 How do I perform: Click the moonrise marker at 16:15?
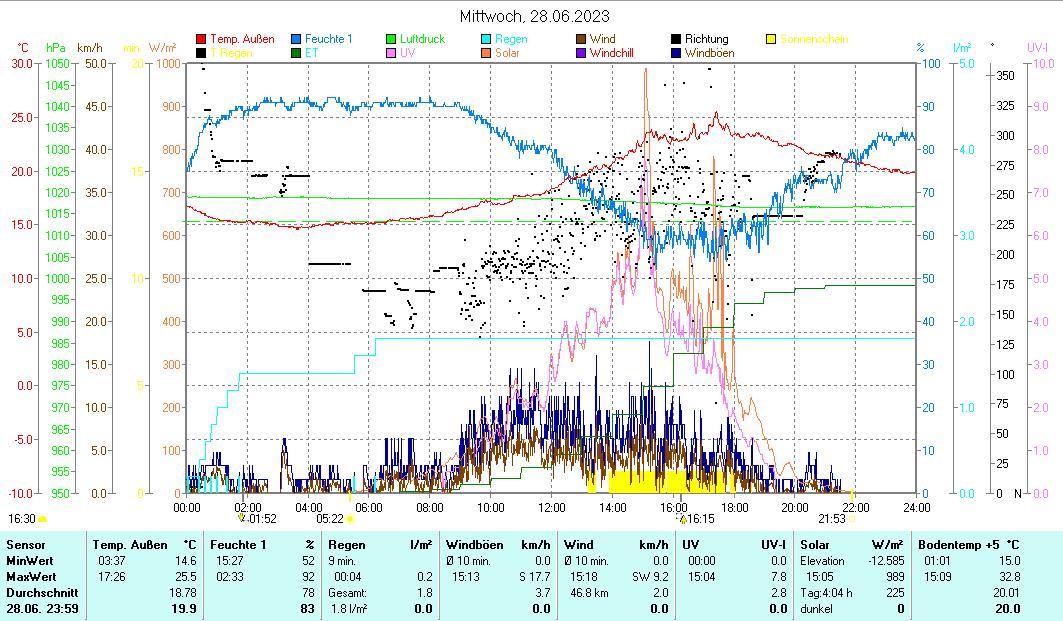(683, 518)
